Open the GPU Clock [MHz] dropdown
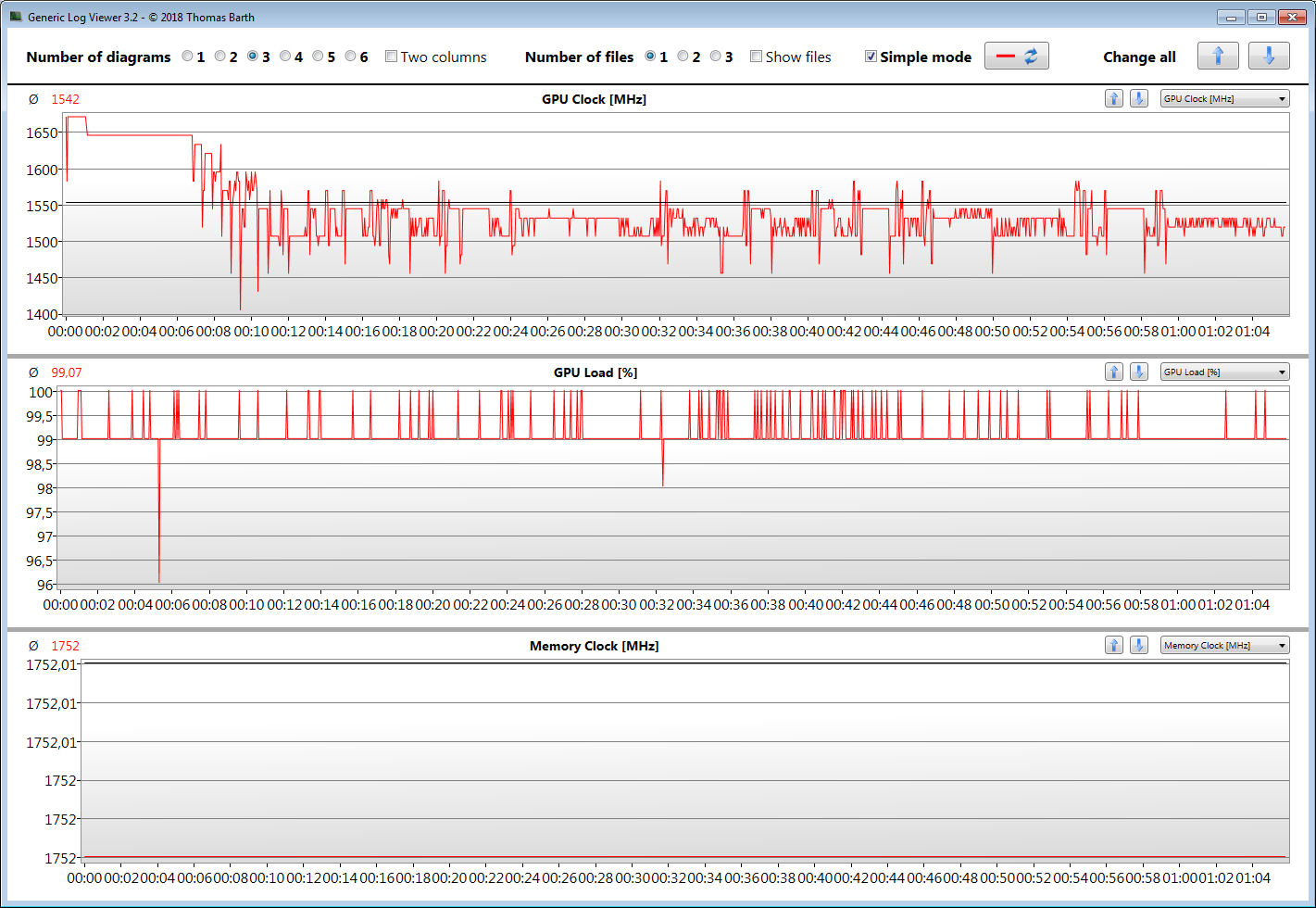Image resolution: width=1316 pixels, height=908 pixels. pos(1224,99)
